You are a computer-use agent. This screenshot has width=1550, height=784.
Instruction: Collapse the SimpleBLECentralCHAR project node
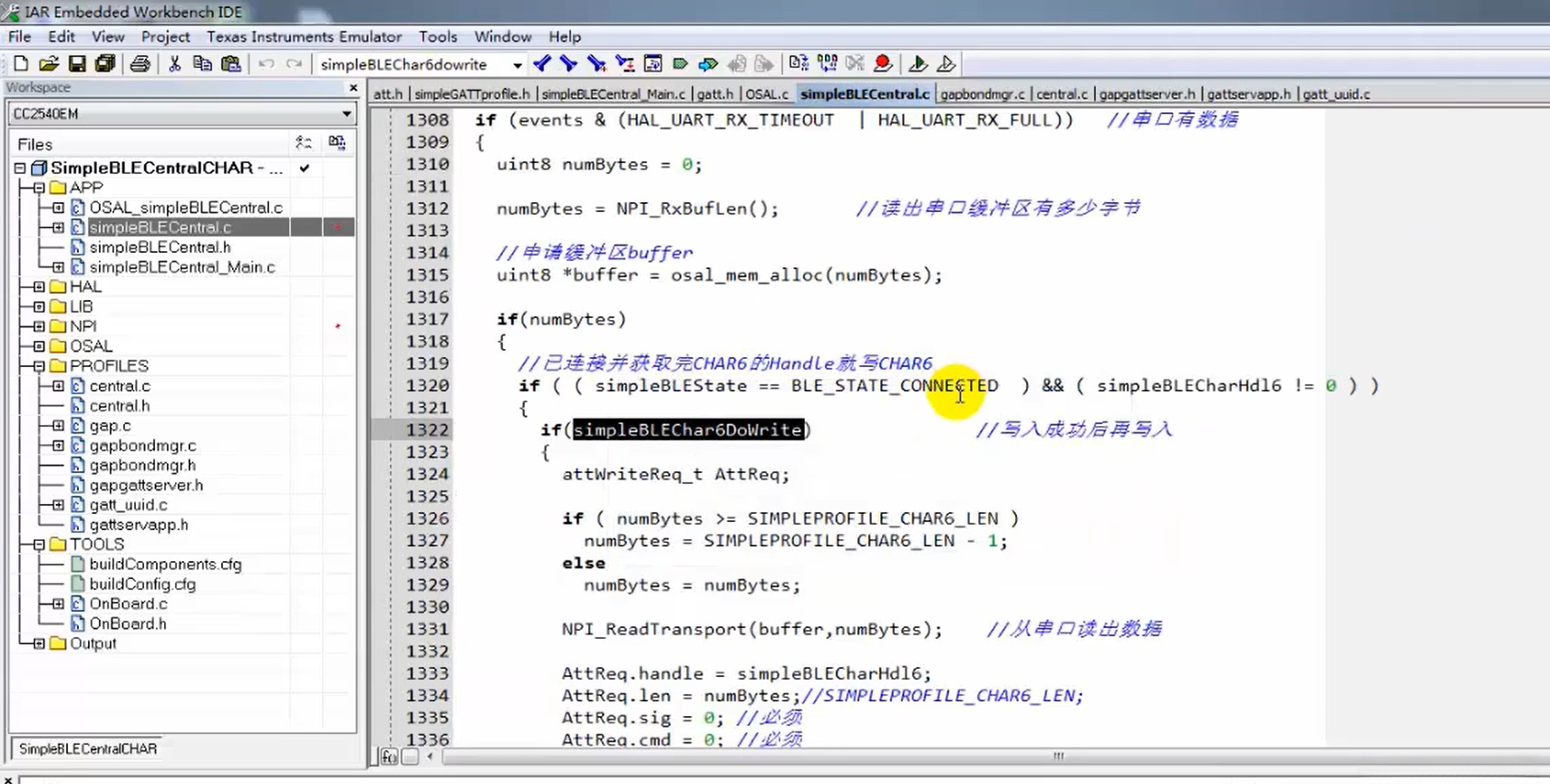[x=20, y=169]
